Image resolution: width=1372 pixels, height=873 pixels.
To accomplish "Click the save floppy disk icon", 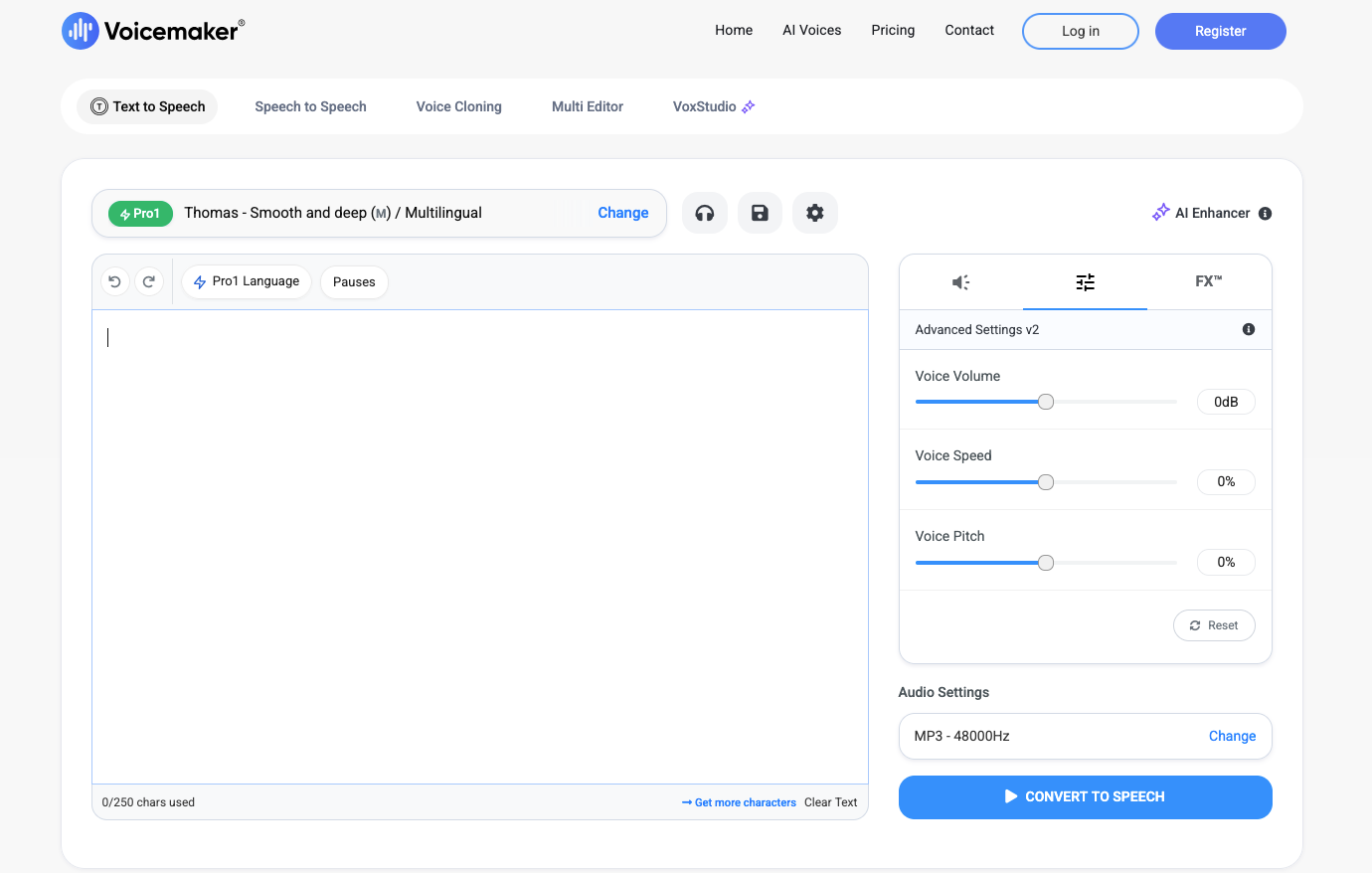I will click(x=760, y=213).
